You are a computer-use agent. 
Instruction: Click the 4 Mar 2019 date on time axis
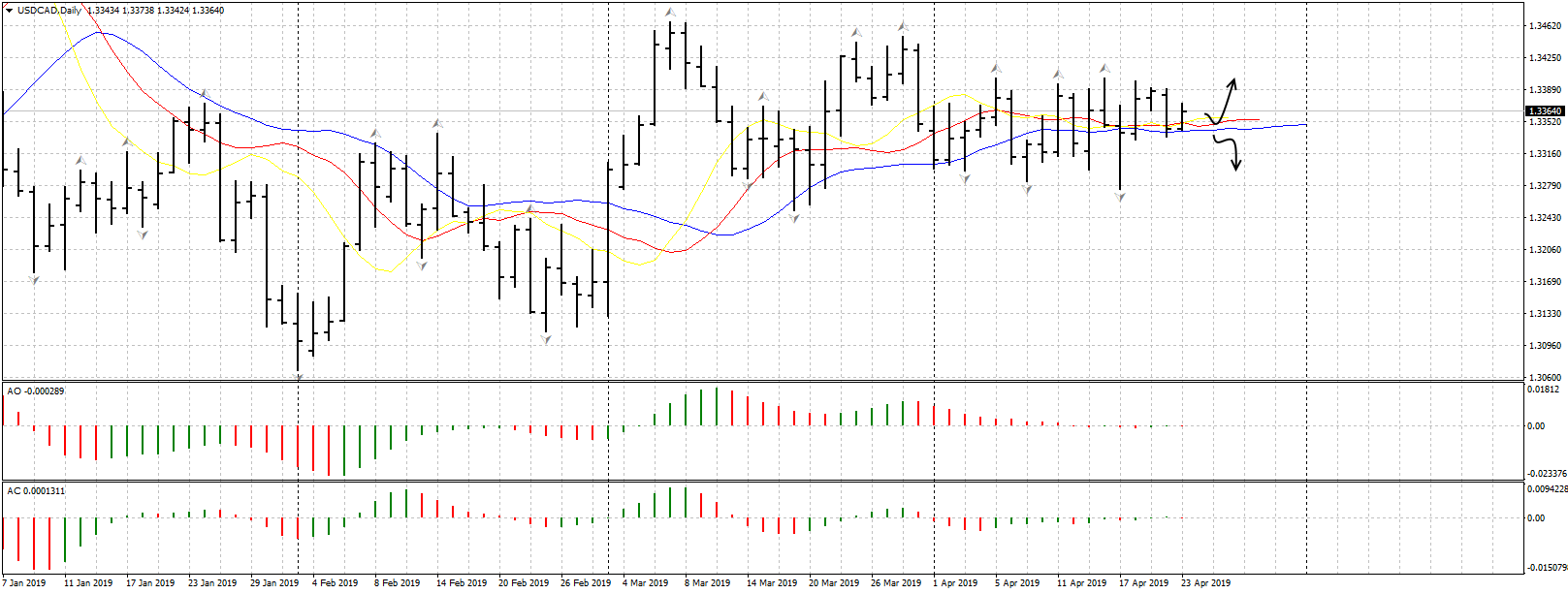pyautogui.click(x=645, y=583)
